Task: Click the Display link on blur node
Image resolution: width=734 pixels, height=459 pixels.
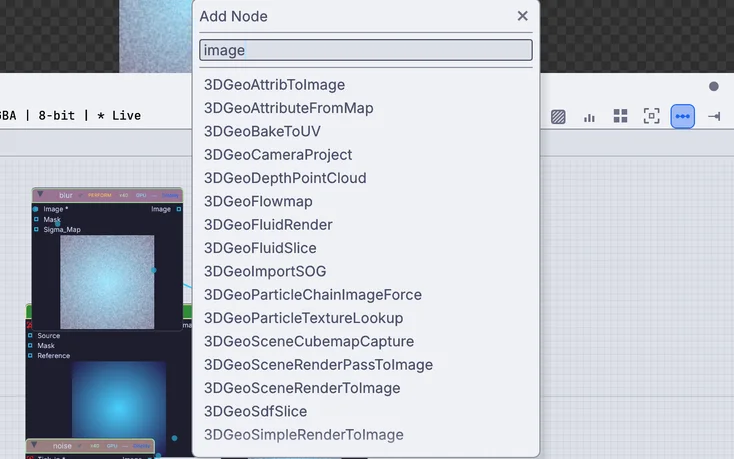Action: pyautogui.click(x=170, y=196)
